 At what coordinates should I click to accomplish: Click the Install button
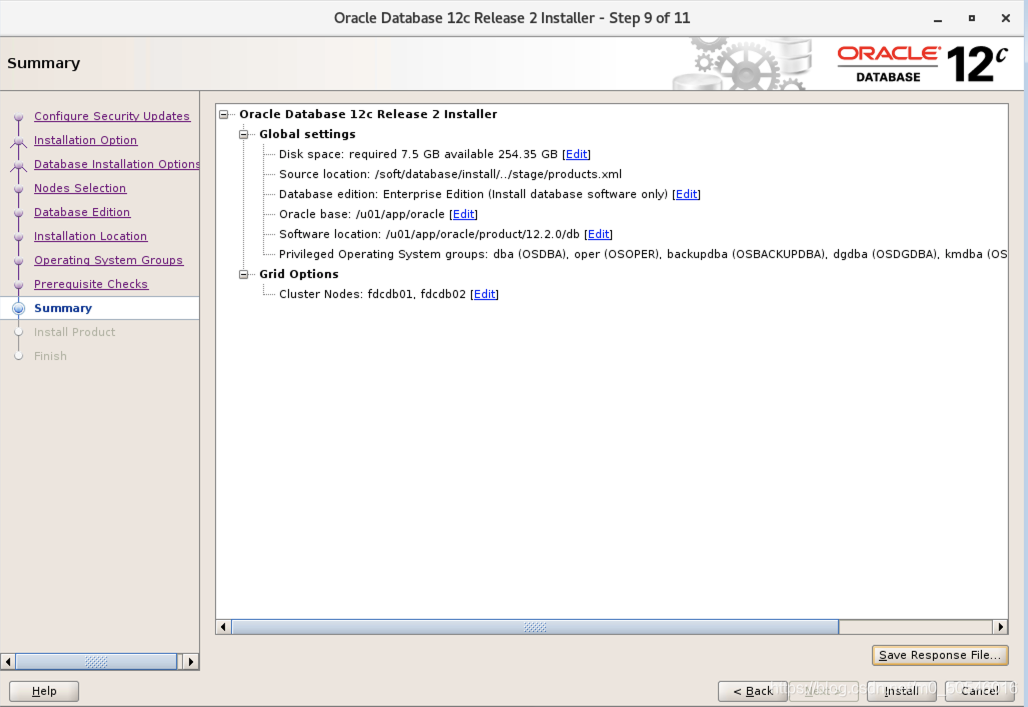tap(901, 691)
